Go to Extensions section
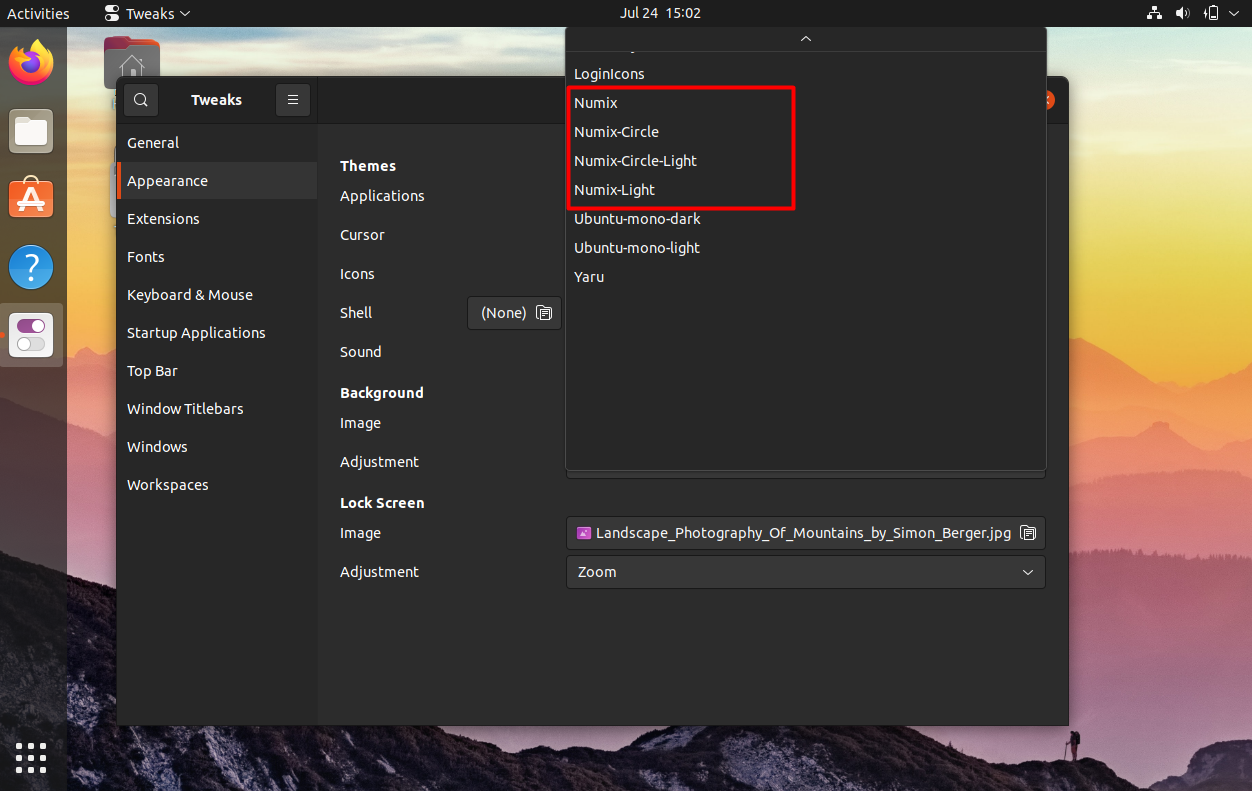 (217, 219)
